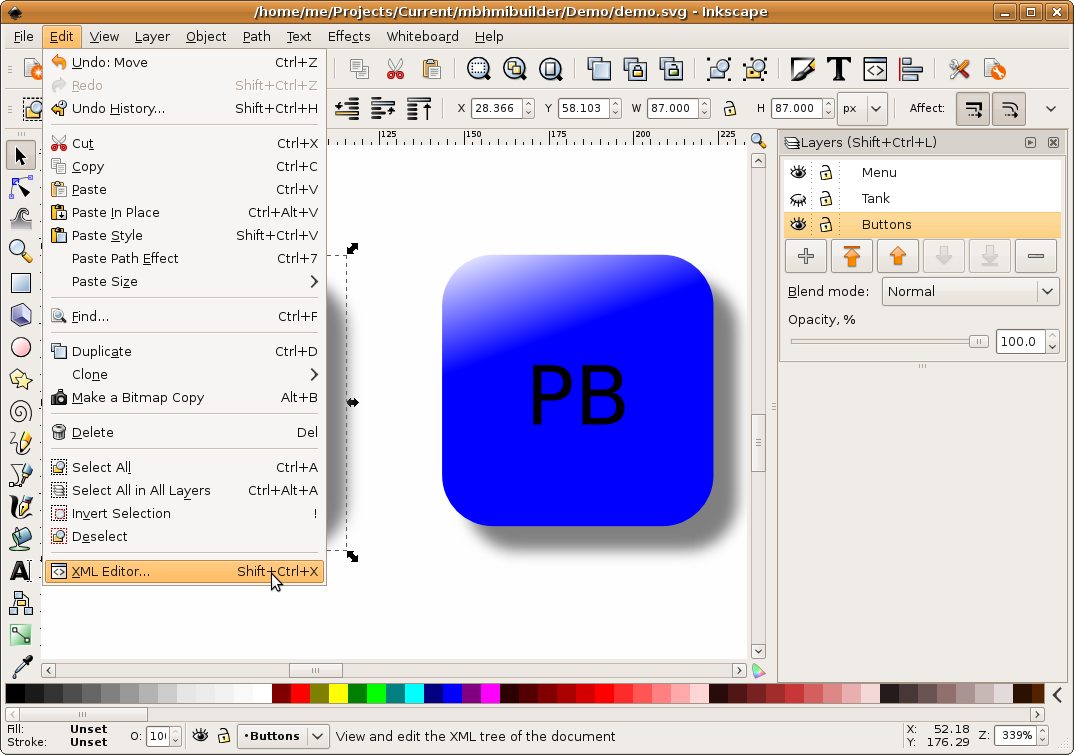Click Zoom to fit selection icon
This screenshot has width=1074, height=755.
(479, 69)
